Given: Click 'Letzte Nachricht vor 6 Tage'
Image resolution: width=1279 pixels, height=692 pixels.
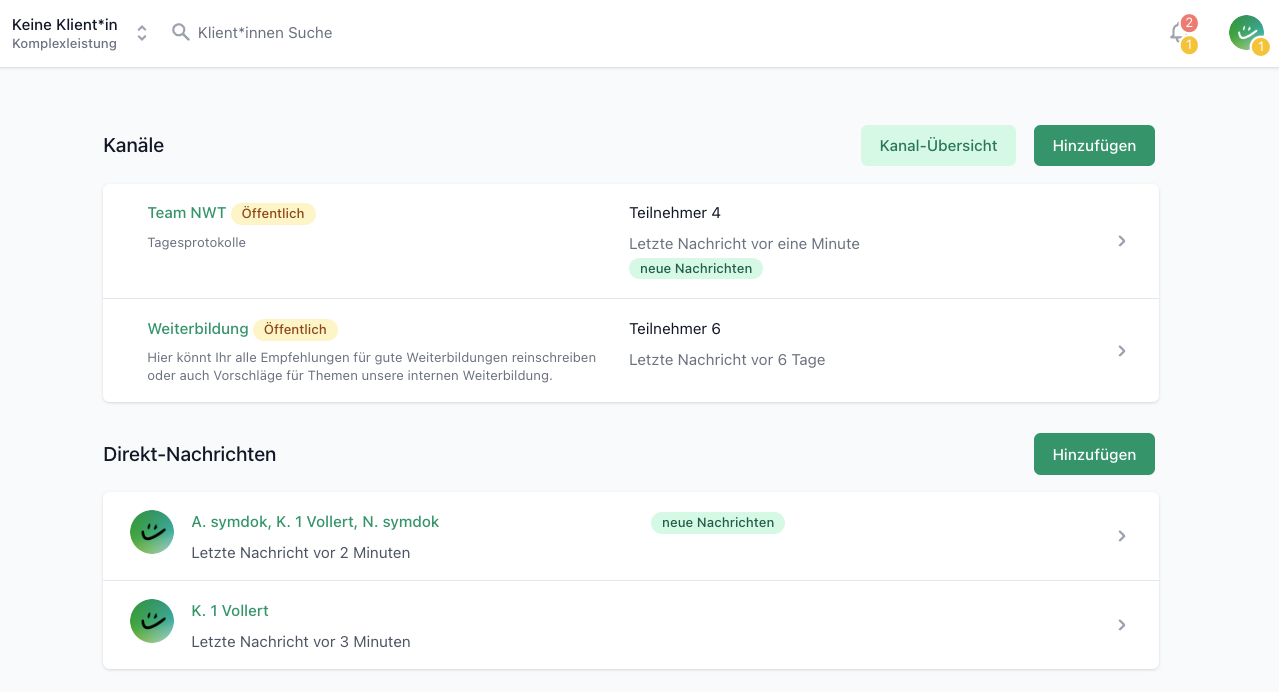Looking at the screenshot, I should tap(727, 360).
